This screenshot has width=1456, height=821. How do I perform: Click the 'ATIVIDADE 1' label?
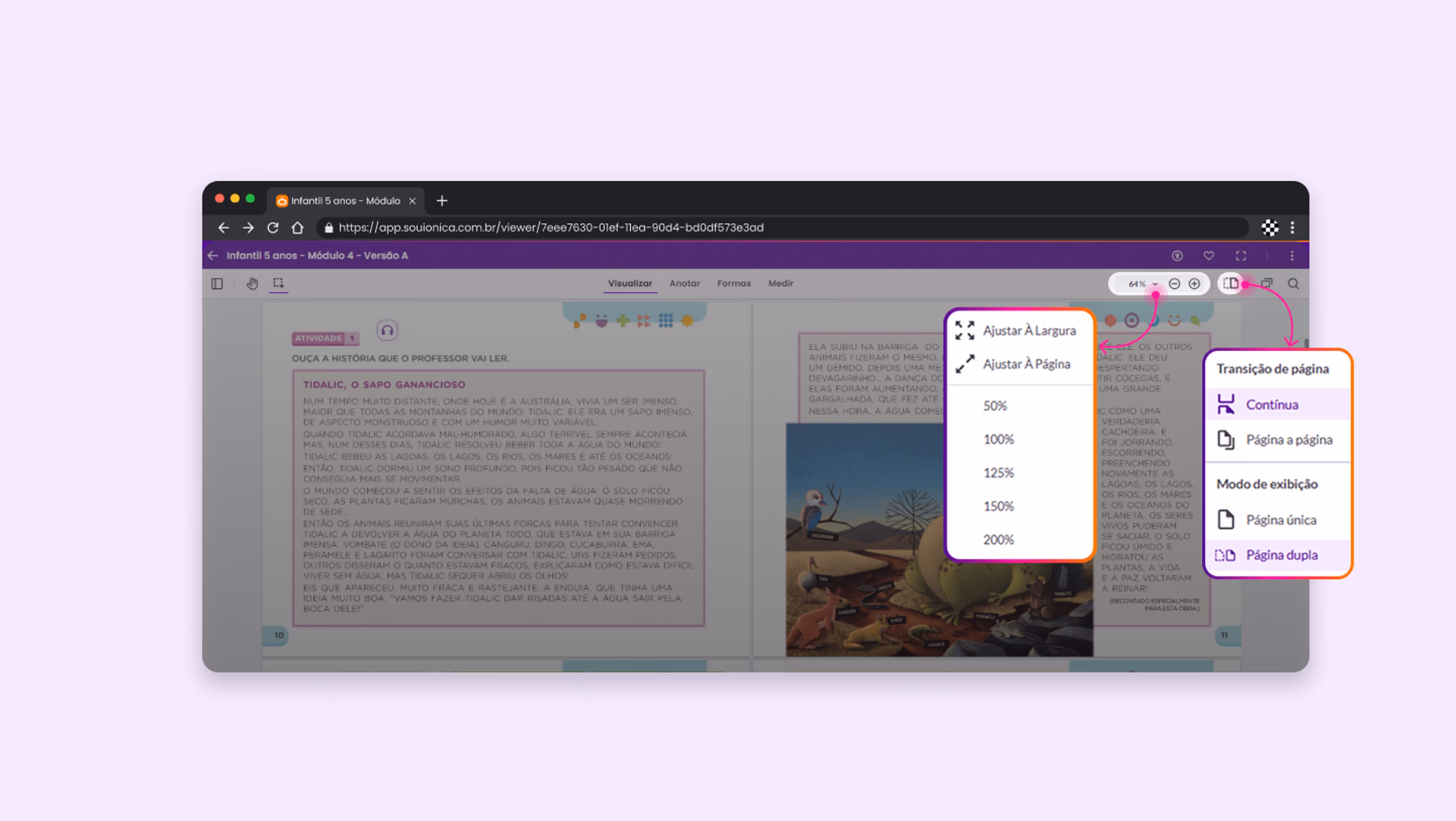point(326,338)
